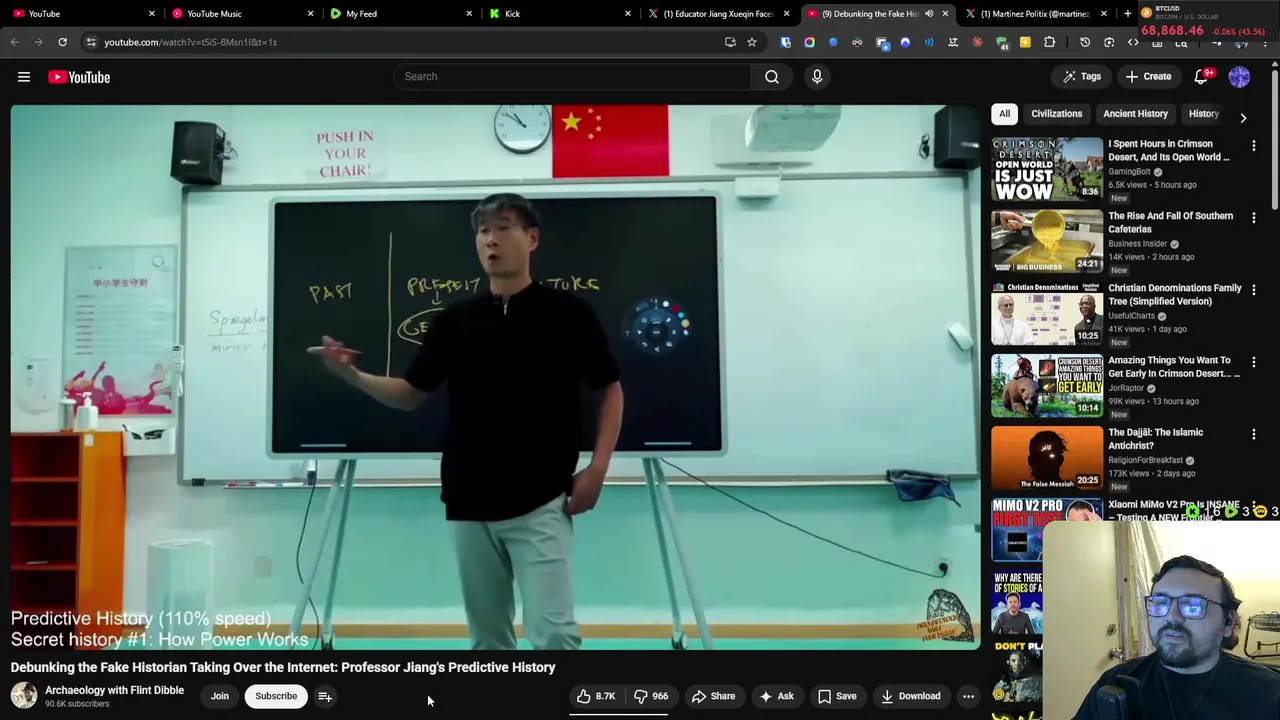1280x720 pixels.
Task: Install or cast icon in address bar
Action: click(730, 42)
